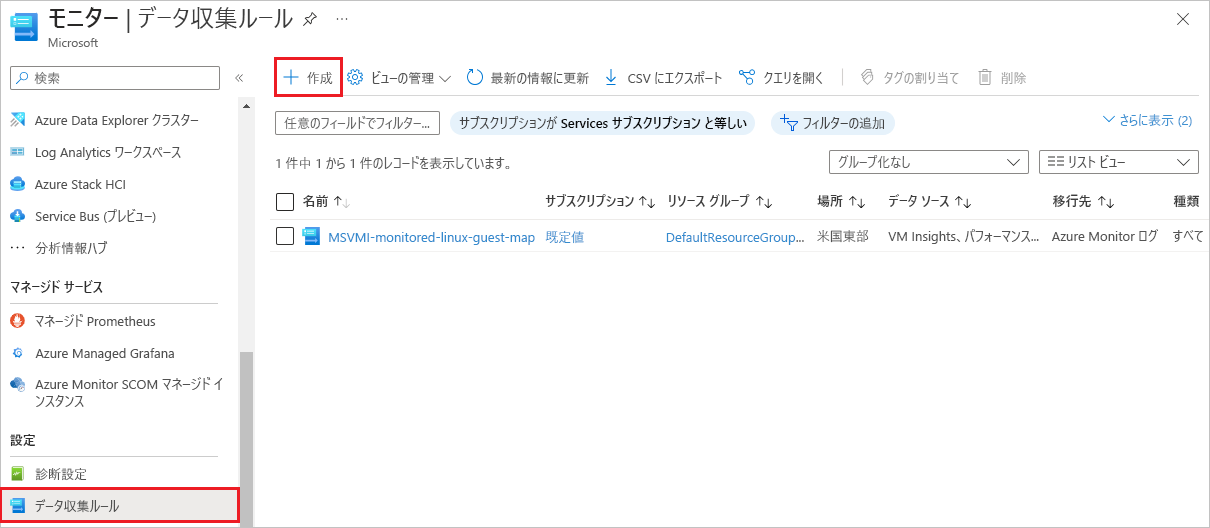Click the download arrow icon for CSV
The width and height of the screenshot is (1210, 528).
[611, 77]
